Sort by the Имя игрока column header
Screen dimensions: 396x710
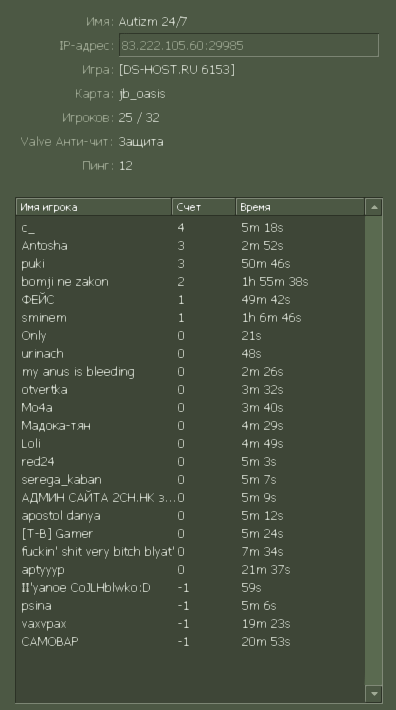(94, 207)
